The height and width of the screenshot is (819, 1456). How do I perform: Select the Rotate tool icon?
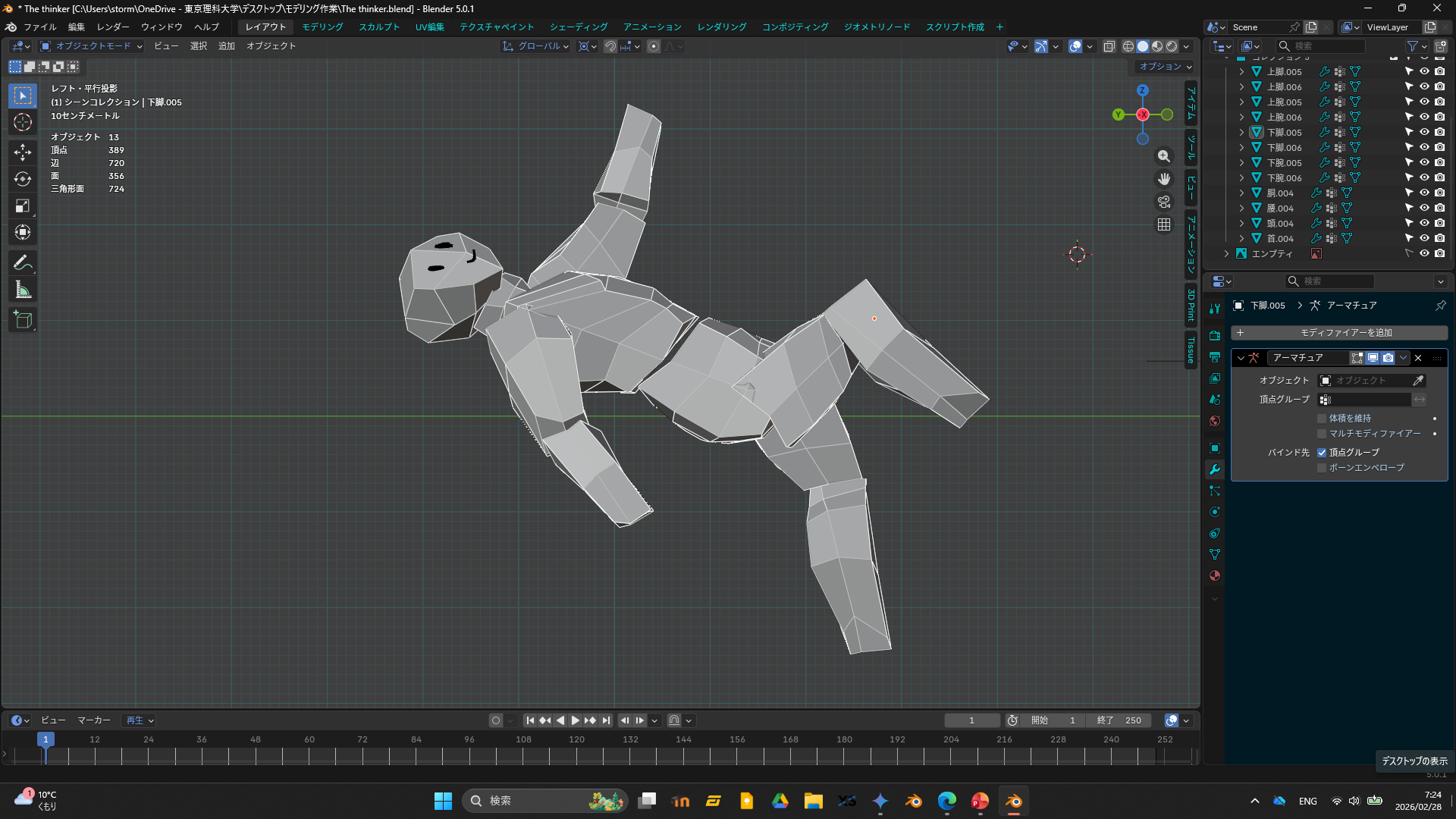(x=23, y=179)
